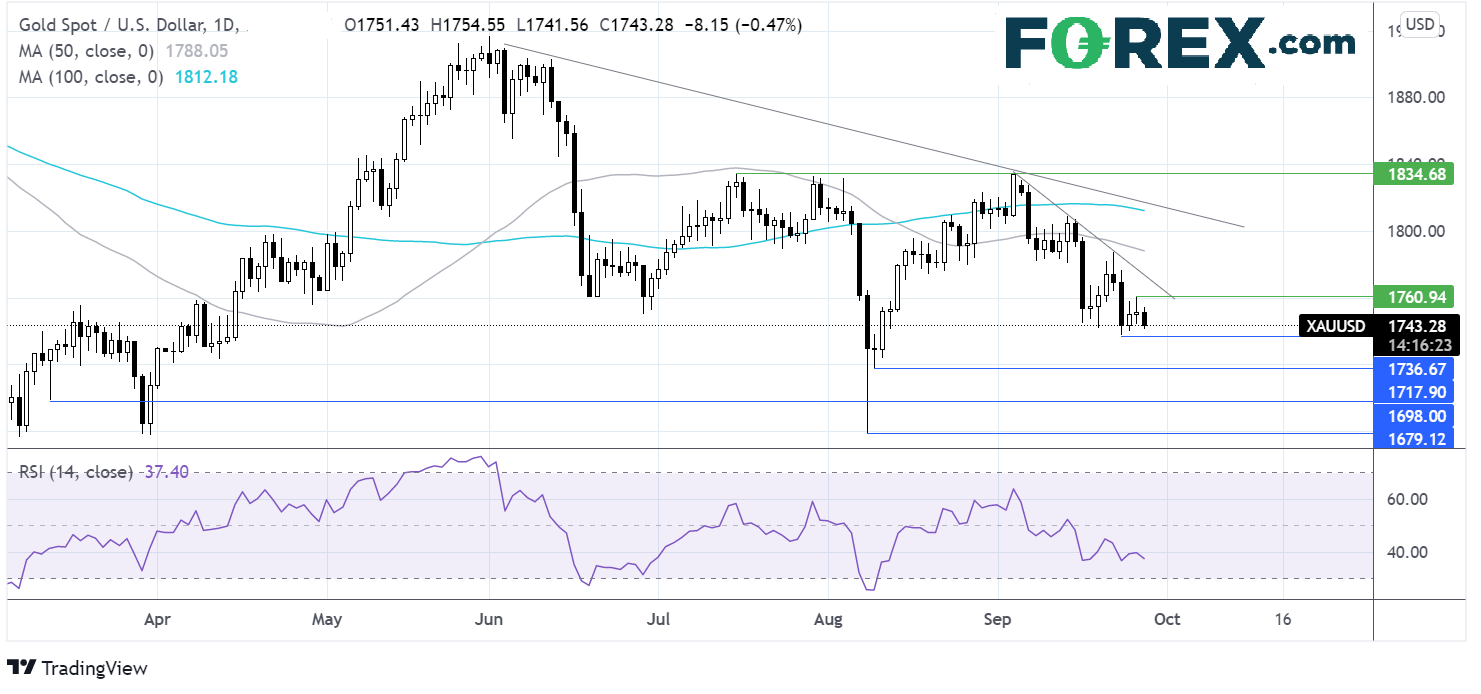Click the TradingView logo icon
The height and width of the screenshot is (694, 1481).
coord(22,668)
